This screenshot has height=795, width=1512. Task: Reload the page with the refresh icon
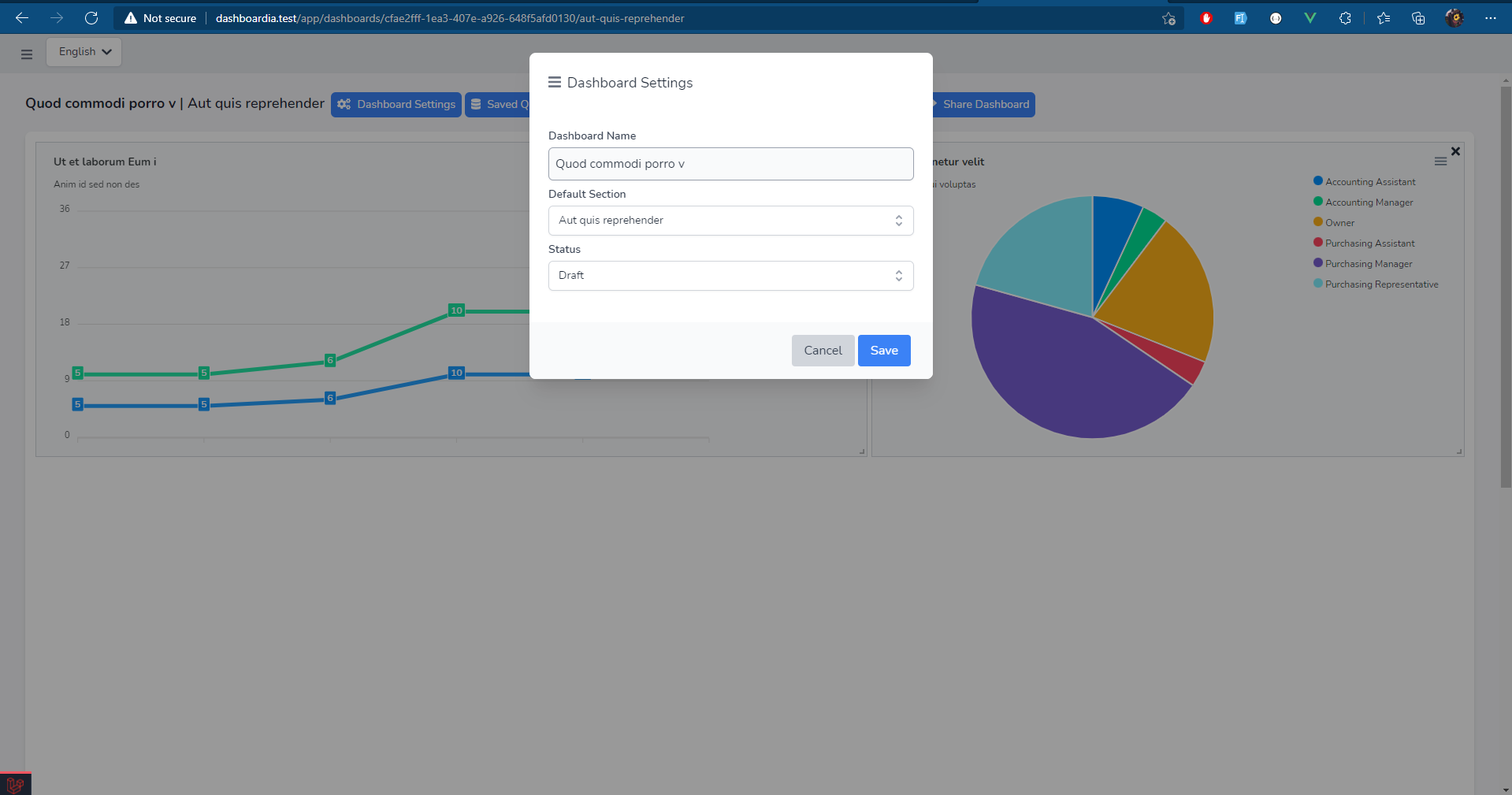(91, 18)
